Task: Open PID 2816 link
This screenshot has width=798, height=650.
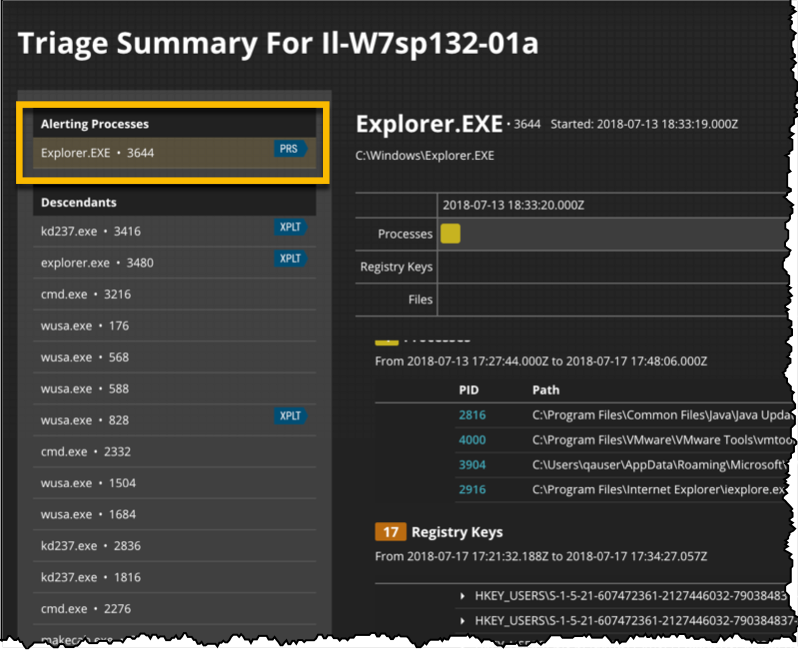Action: [x=472, y=415]
